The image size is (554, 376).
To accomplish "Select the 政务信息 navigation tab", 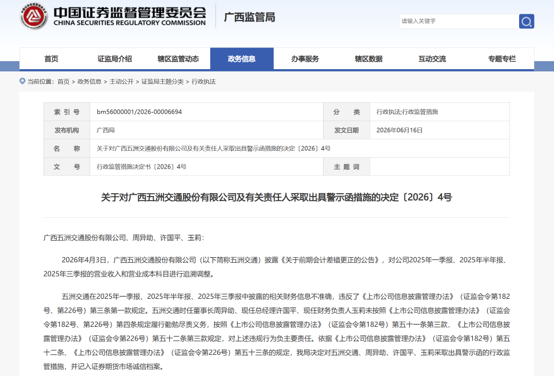I will click(x=242, y=59).
